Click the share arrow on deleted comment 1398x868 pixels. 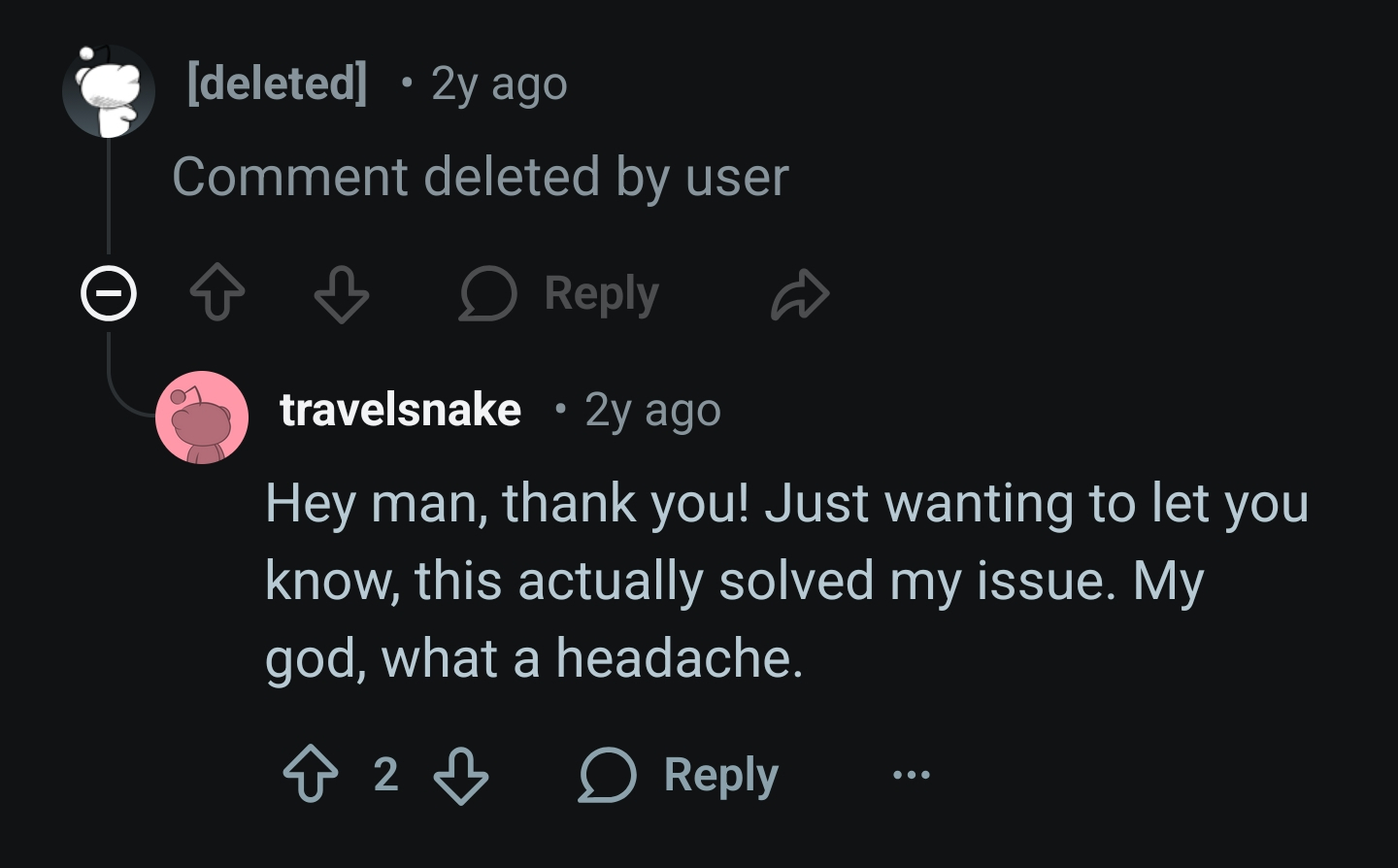pos(799,294)
